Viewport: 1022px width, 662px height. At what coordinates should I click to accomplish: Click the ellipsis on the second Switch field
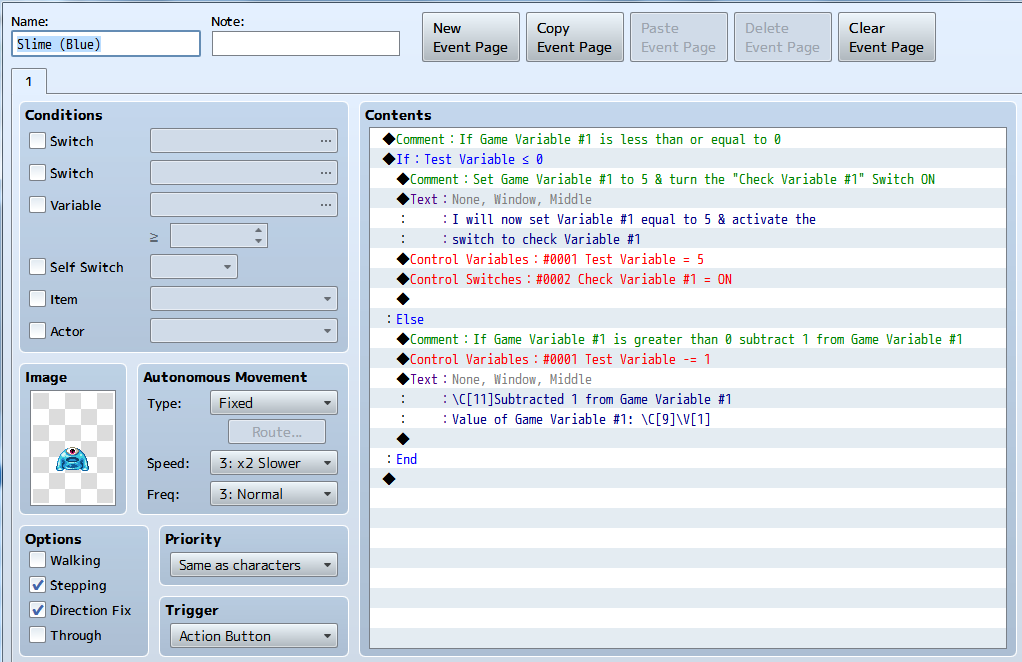click(x=326, y=173)
